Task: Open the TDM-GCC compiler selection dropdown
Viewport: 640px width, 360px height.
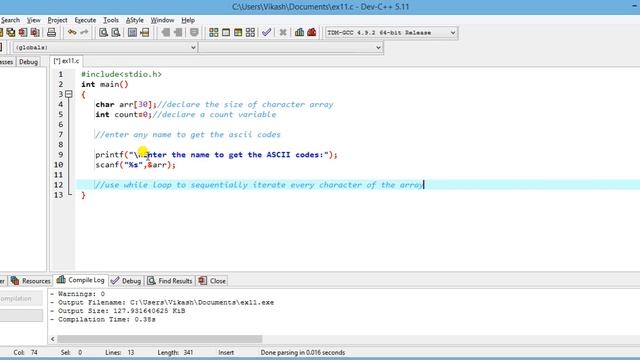Action: 453,33
